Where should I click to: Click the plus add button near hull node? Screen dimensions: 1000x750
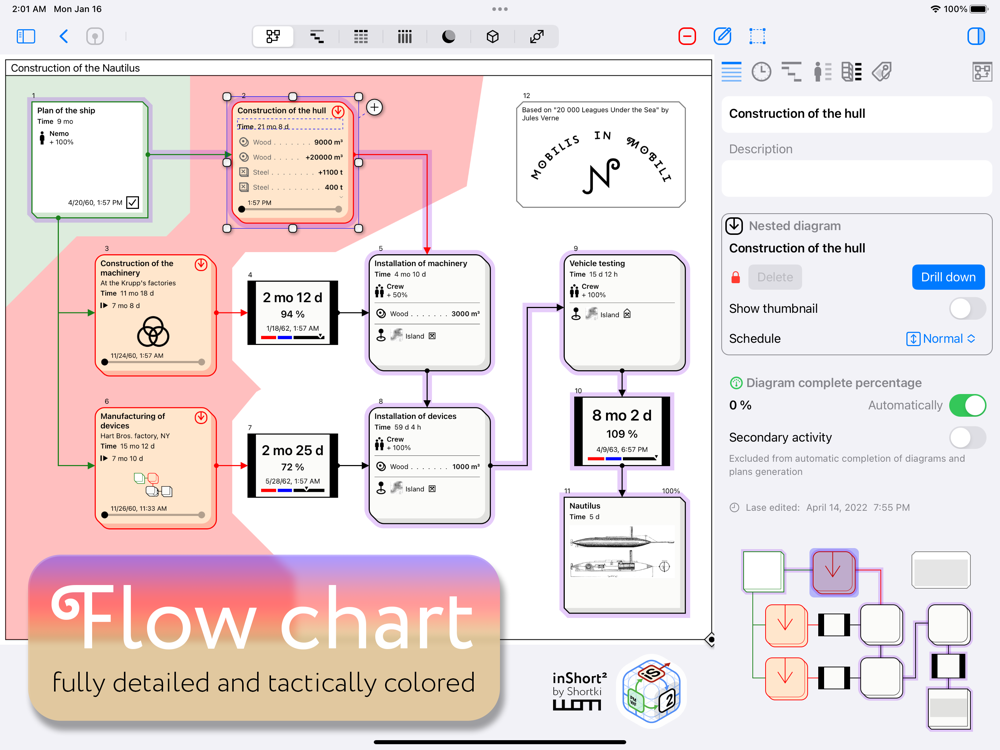coord(374,107)
